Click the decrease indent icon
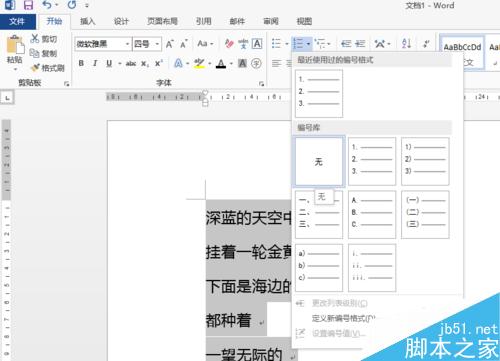Image resolution: width=500 pixels, height=361 pixels. 346,43
